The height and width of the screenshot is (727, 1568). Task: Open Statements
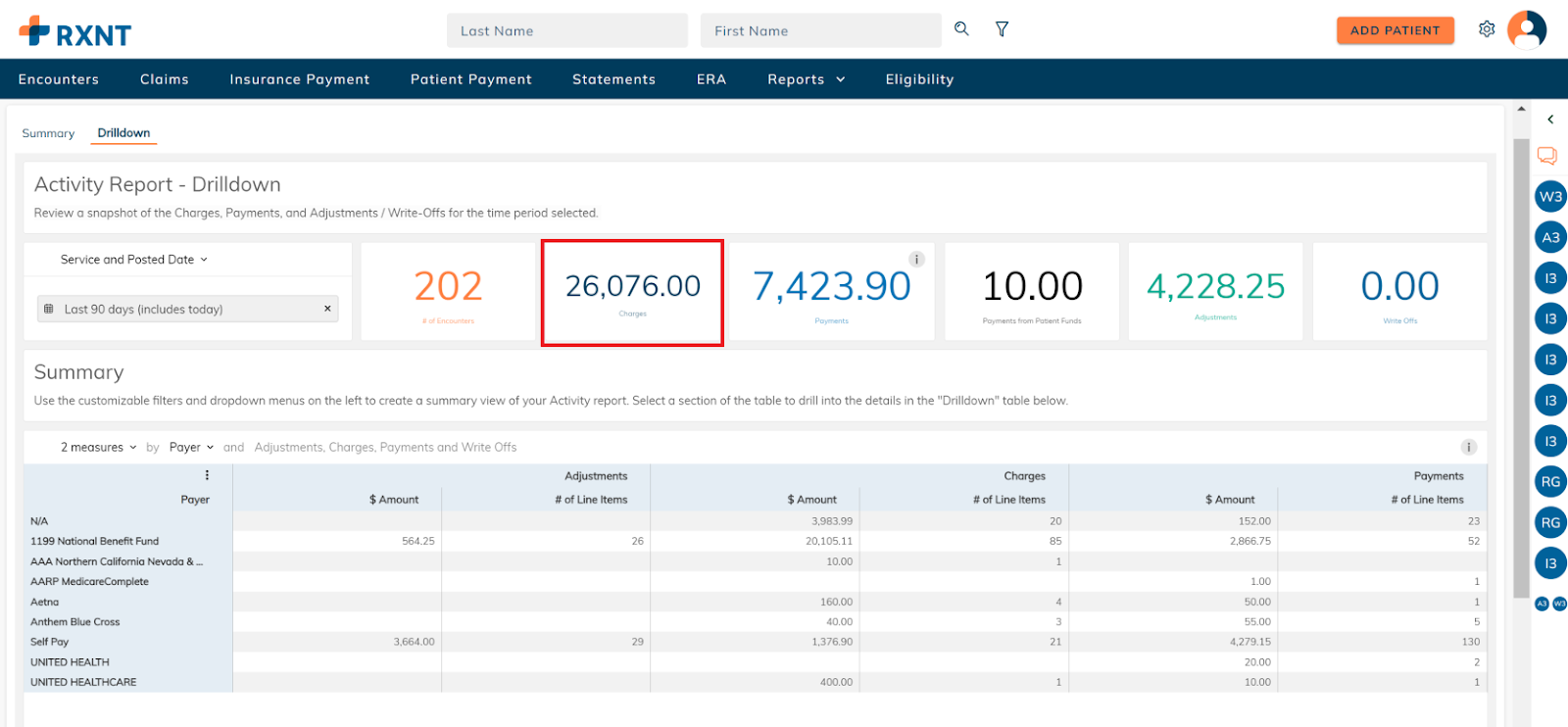[614, 79]
